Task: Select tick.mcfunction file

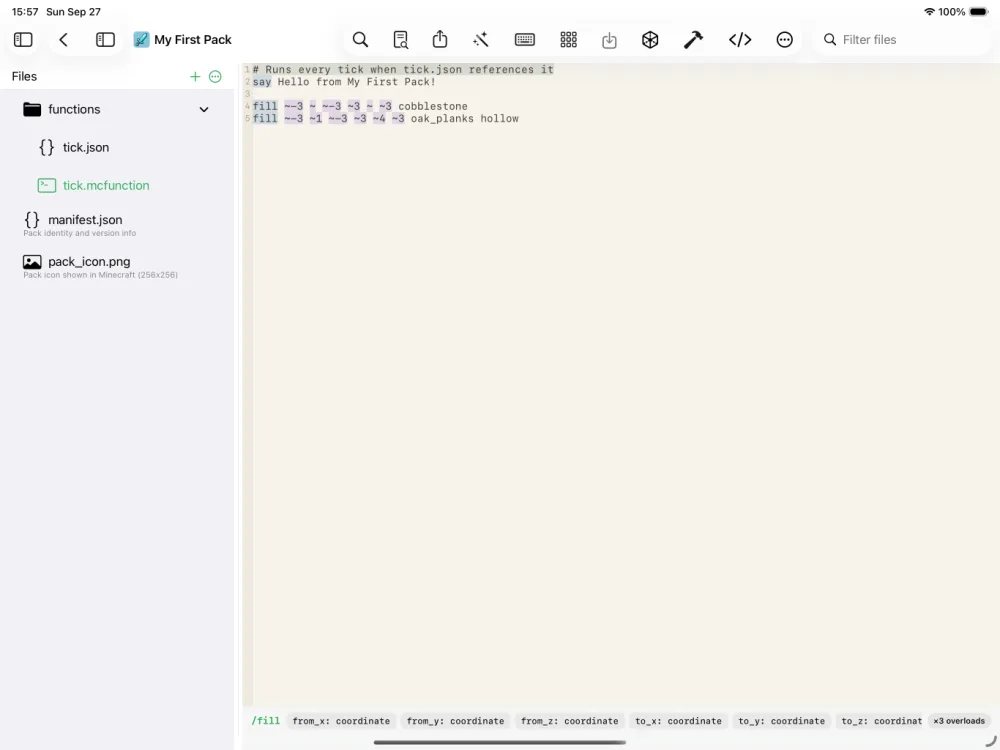Action: coord(106,186)
